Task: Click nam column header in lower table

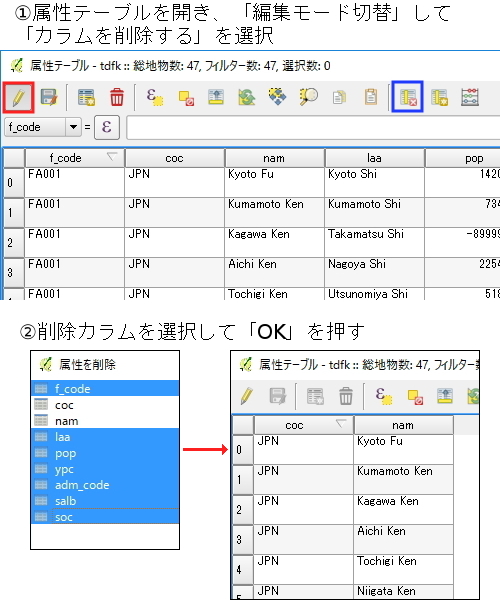Action: coord(404,425)
